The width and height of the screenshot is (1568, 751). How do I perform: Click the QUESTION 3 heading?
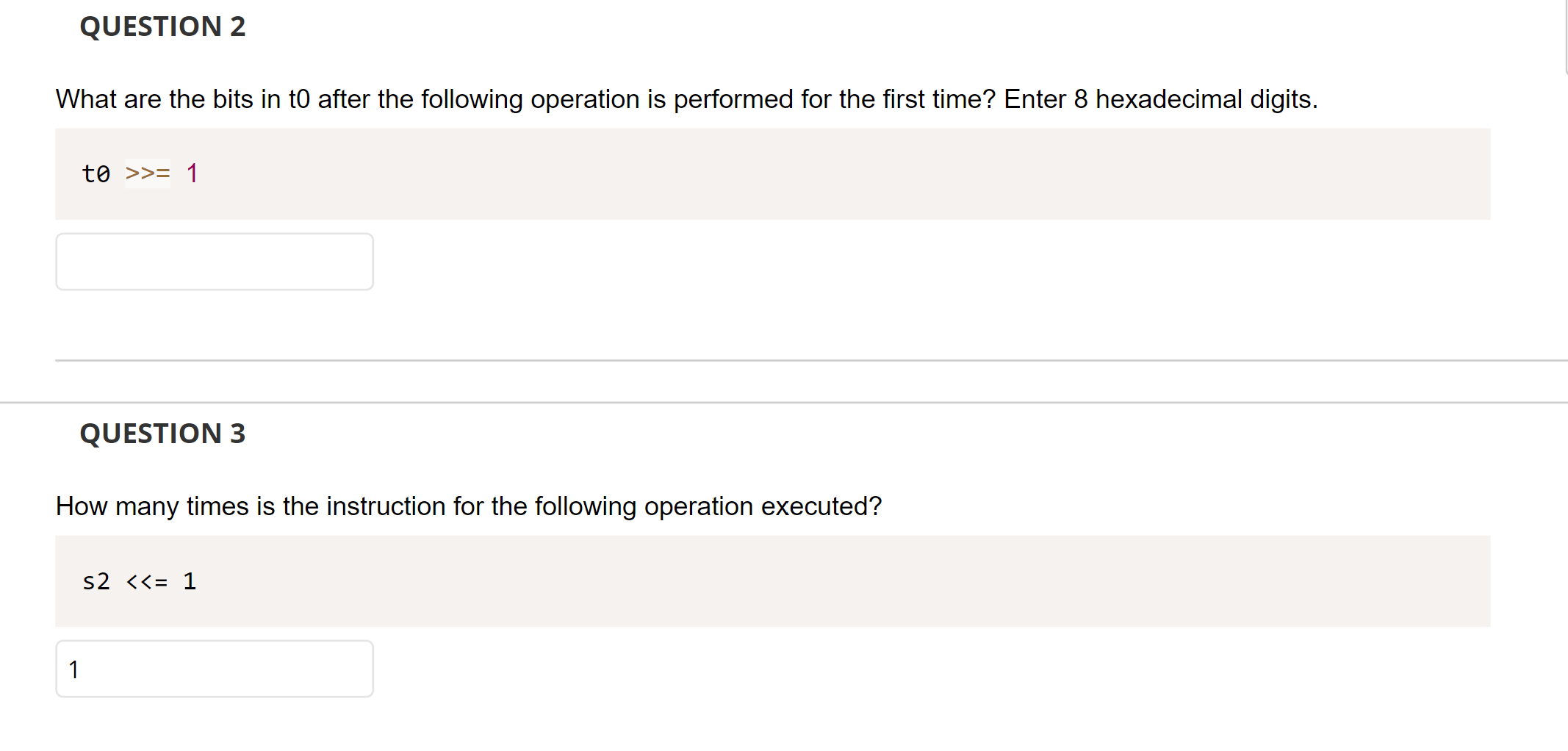tap(163, 434)
